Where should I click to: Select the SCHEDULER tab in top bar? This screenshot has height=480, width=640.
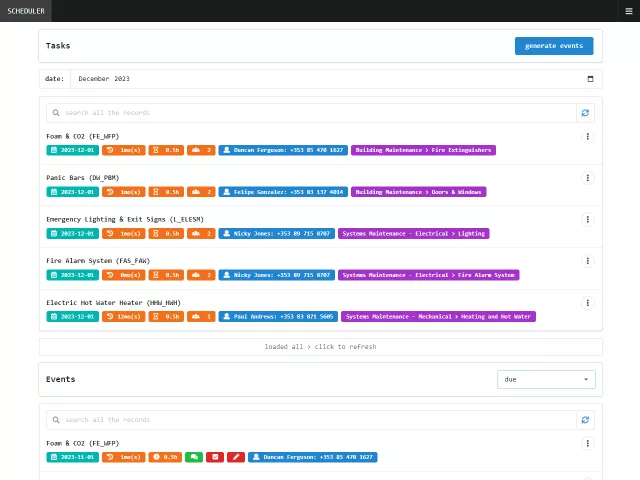[x=23, y=10]
